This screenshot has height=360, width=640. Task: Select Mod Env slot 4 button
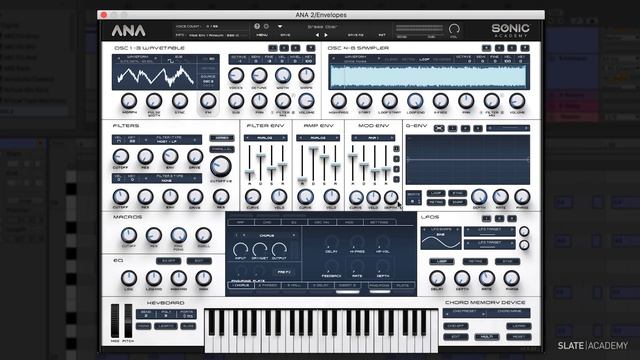pyautogui.click(x=396, y=179)
